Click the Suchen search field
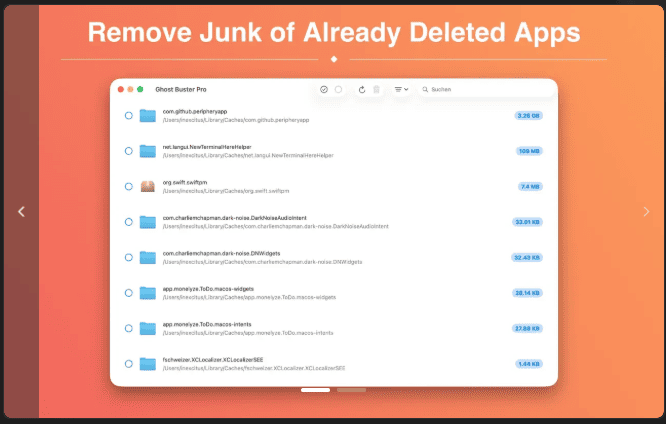Image resolution: width=666 pixels, height=424 pixels. [487, 89]
